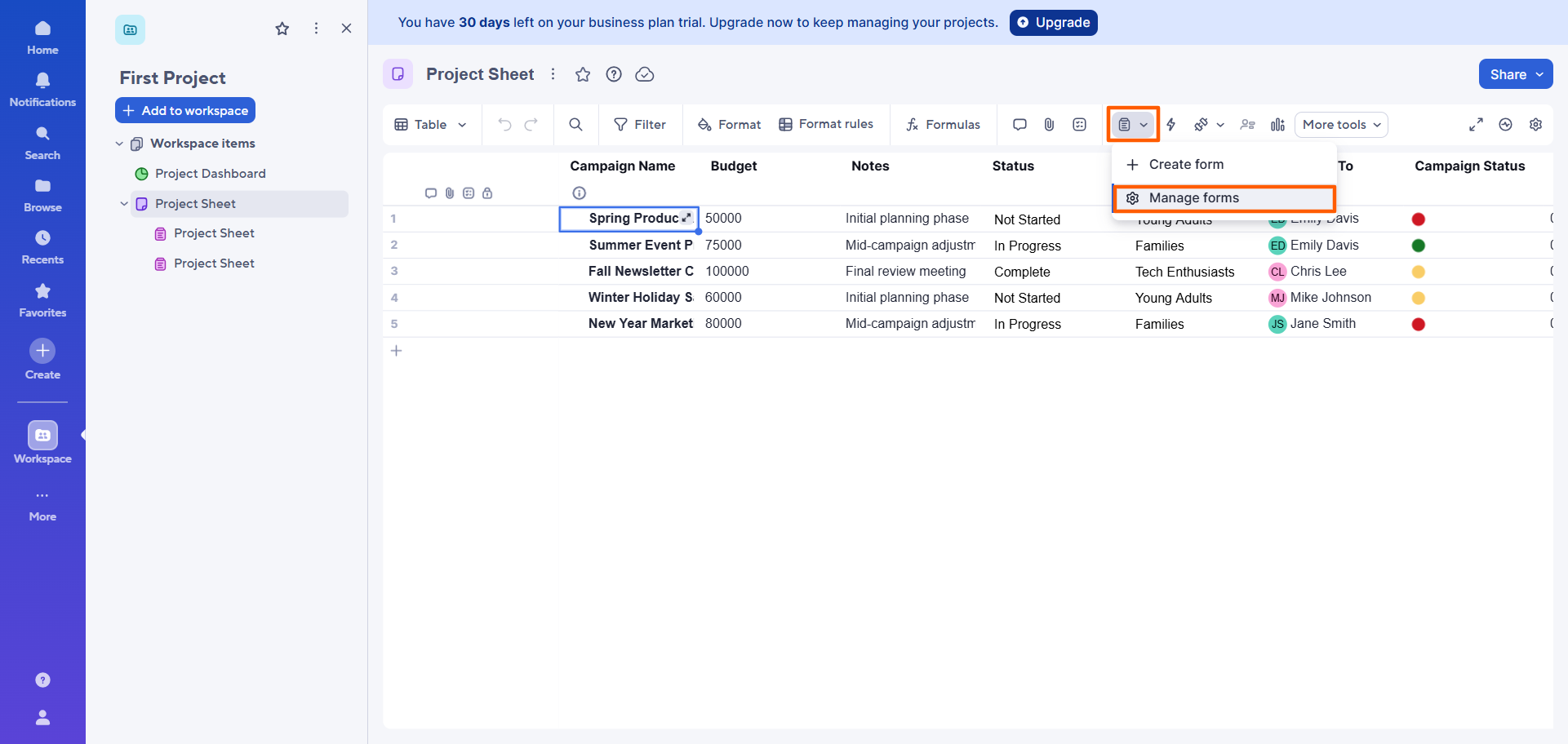1568x744 pixels.
Task: Click yellow status dot for Chris Lee
Action: point(1419,272)
